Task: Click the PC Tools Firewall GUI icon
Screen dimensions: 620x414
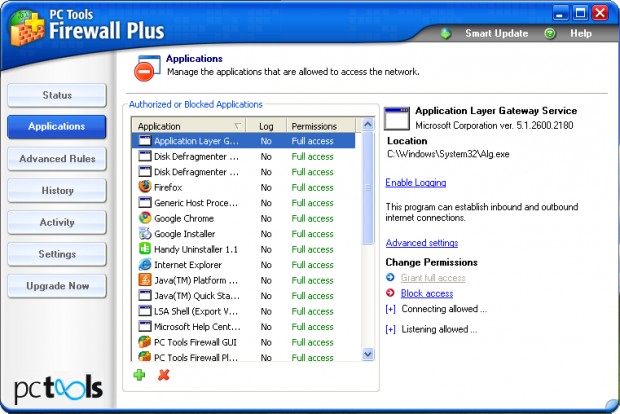Action: point(145,342)
